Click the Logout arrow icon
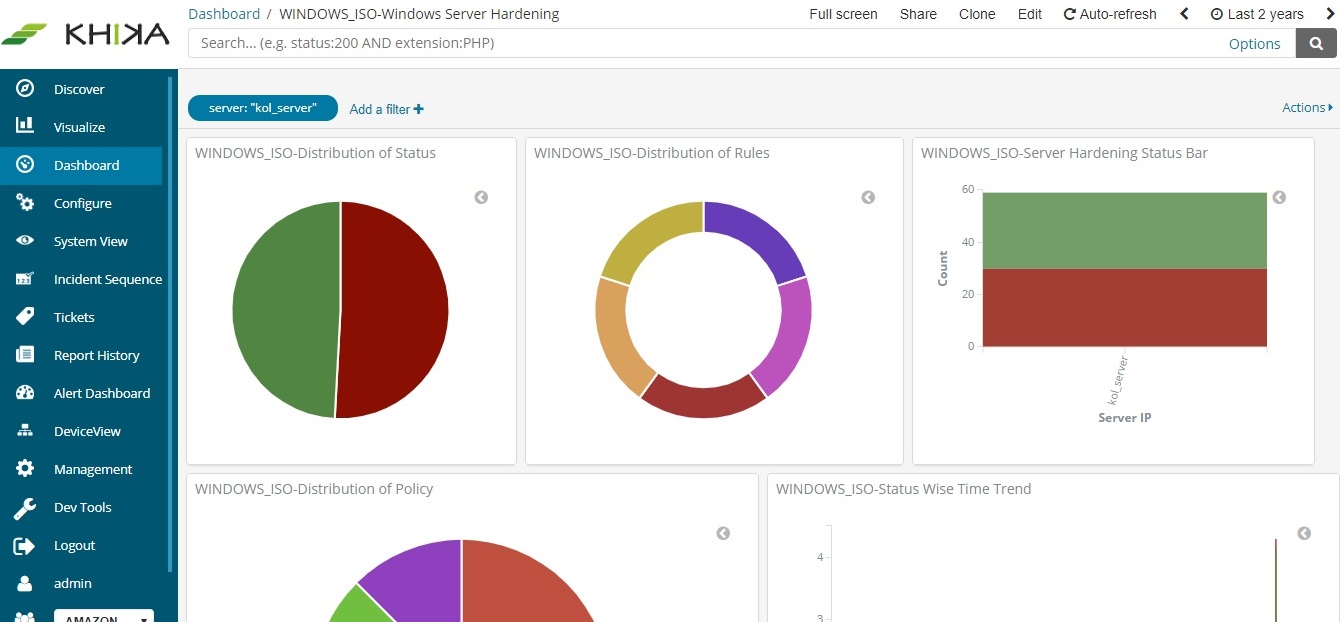The image size is (1340, 622). [25, 545]
